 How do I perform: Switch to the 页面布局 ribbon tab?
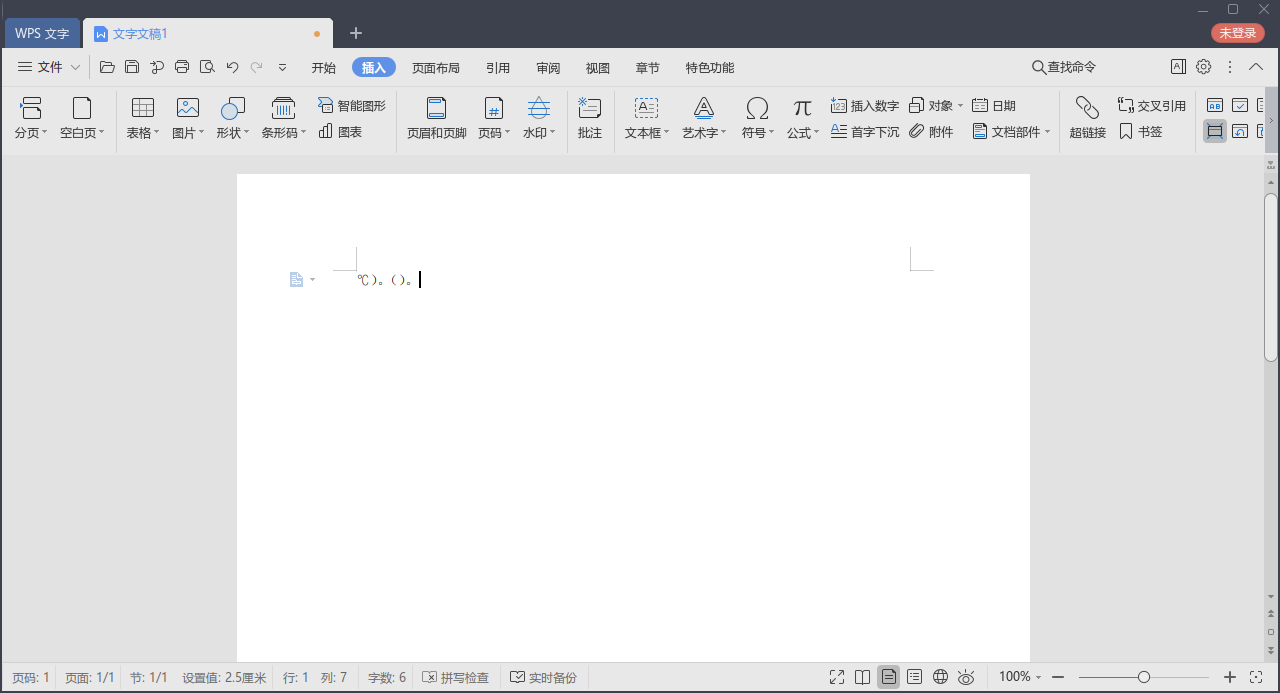(x=436, y=68)
